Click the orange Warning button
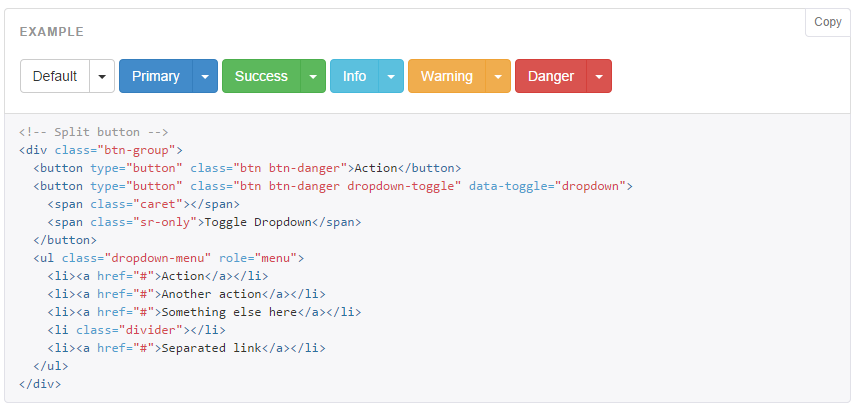The image size is (866, 414). click(447, 76)
